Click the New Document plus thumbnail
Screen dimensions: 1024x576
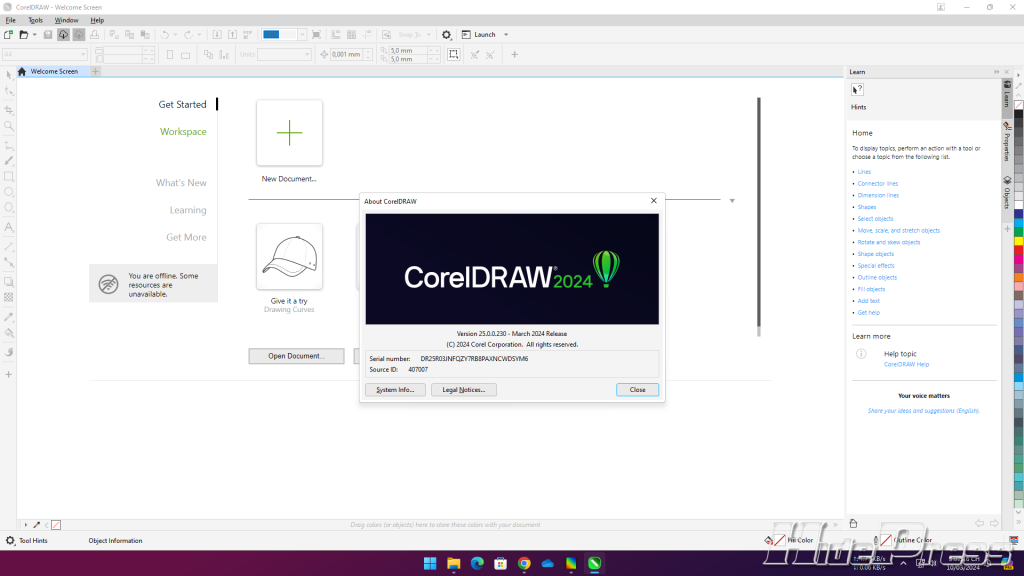pos(289,133)
